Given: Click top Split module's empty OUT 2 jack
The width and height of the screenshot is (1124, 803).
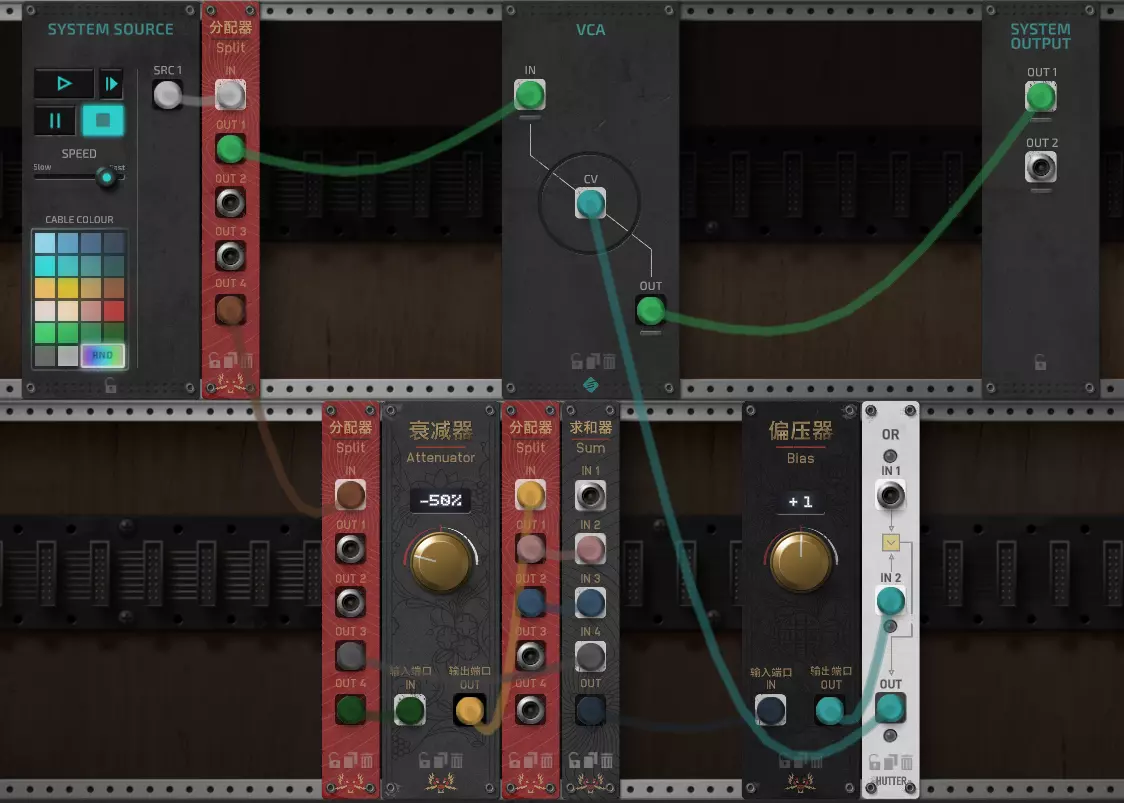Looking at the screenshot, I should 230,203.
